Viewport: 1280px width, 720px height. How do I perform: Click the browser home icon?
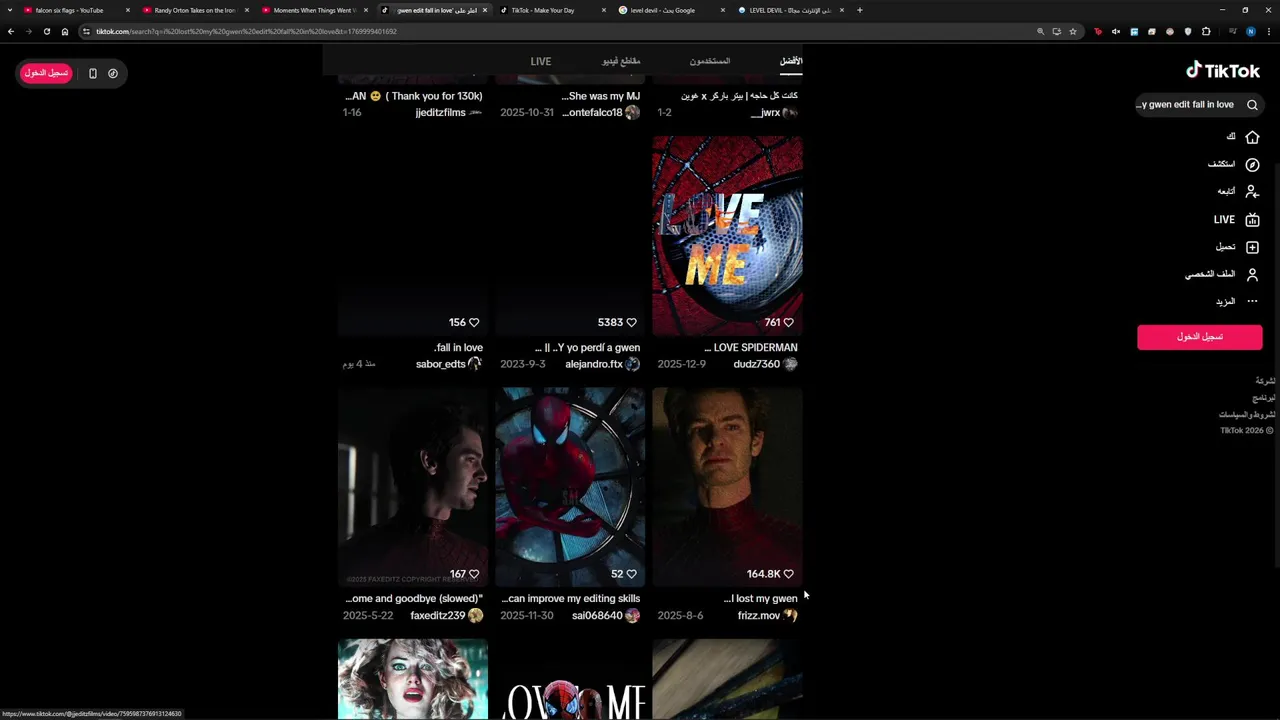65,31
